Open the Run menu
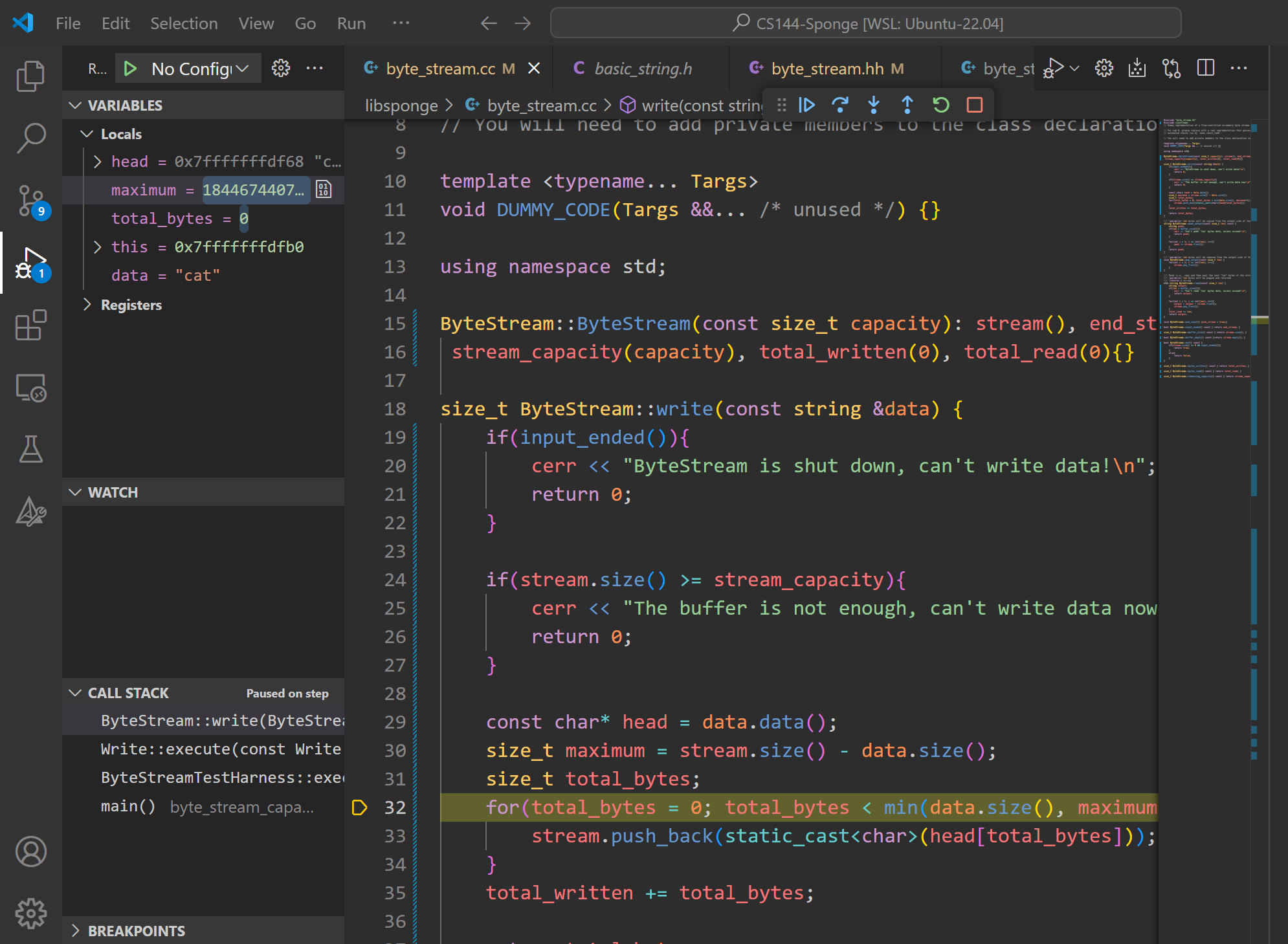 click(351, 24)
